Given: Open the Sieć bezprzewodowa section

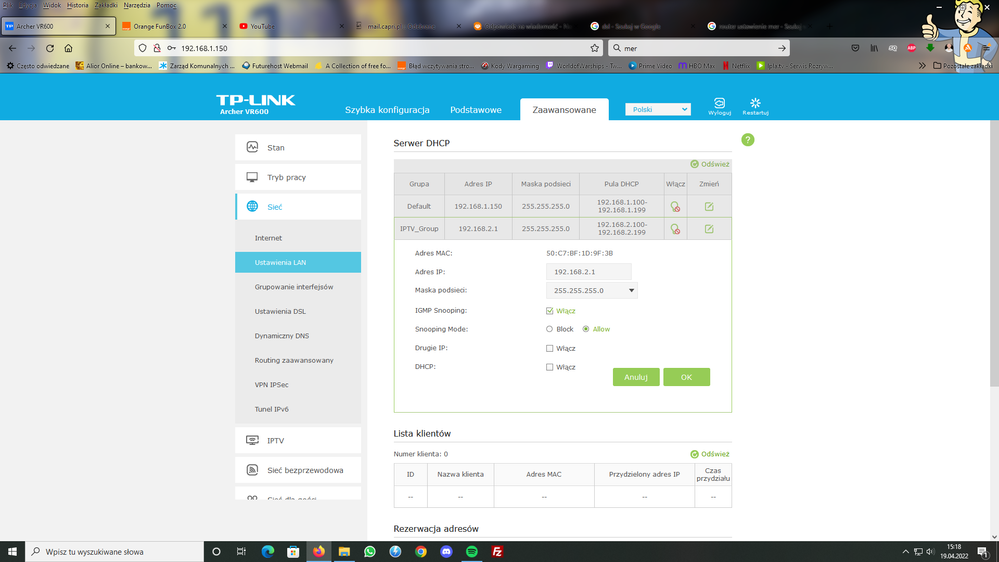Looking at the screenshot, I should pyautogui.click(x=298, y=470).
